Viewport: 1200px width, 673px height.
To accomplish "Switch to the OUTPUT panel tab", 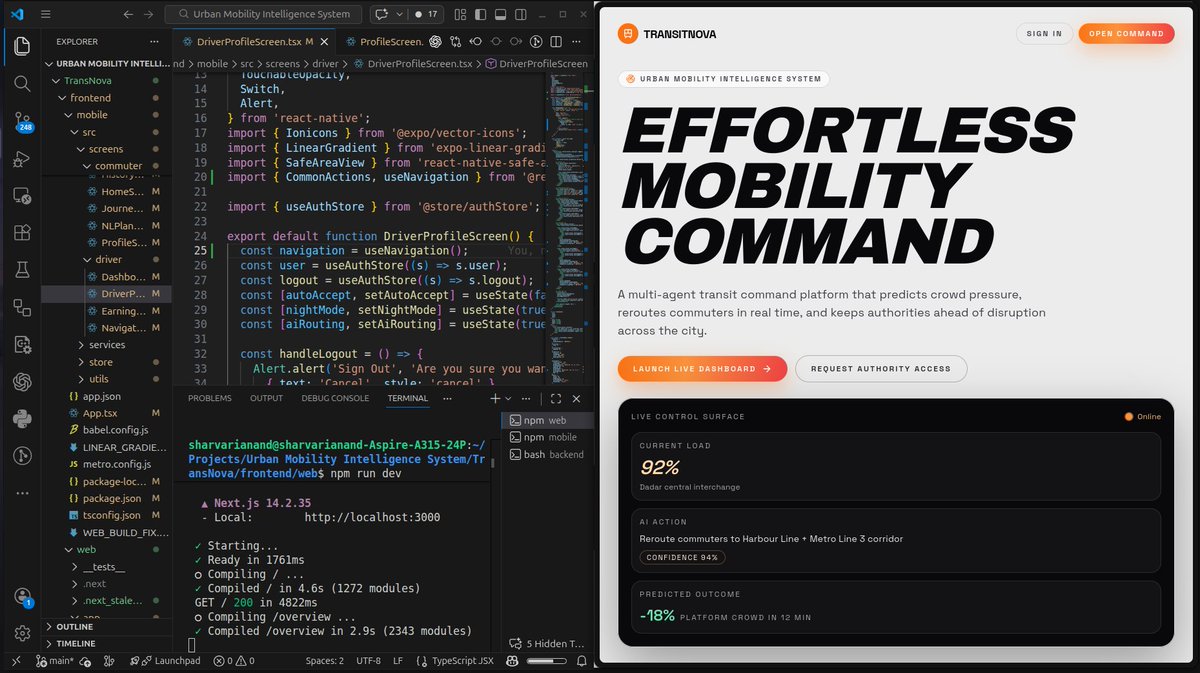I will point(266,398).
